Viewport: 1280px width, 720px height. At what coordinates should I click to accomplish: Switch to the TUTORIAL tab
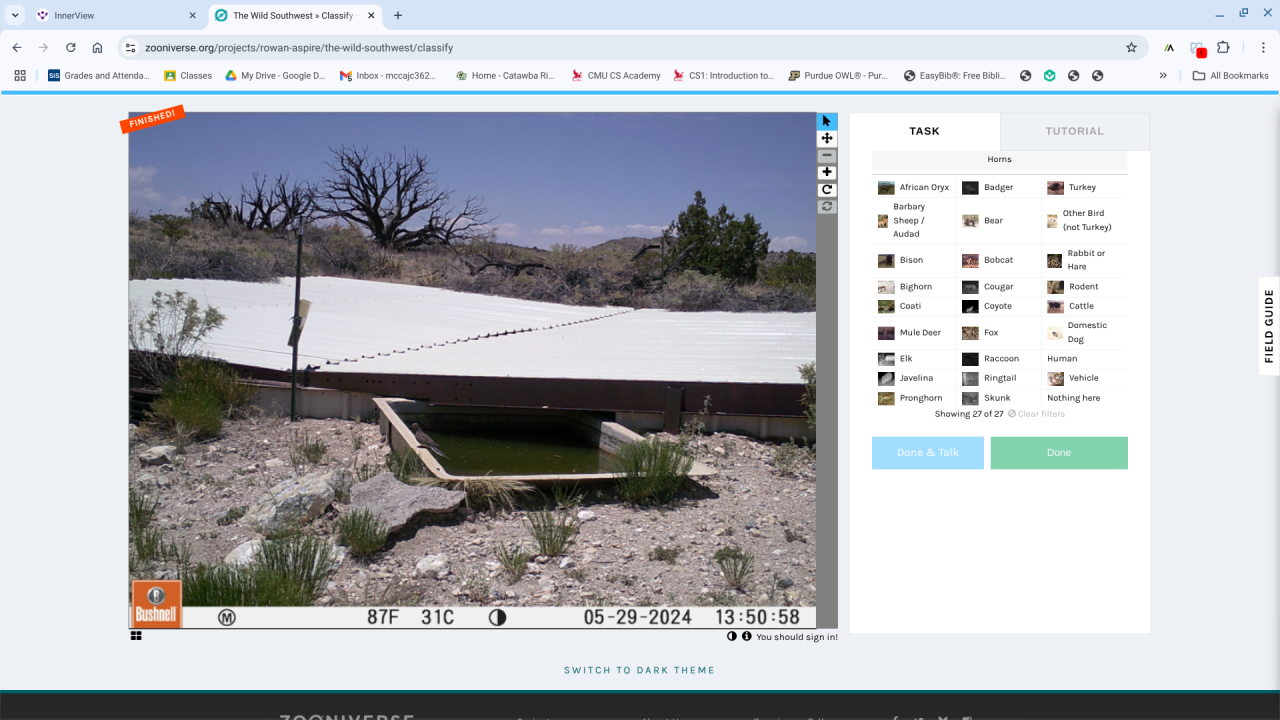click(x=1075, y=131)
